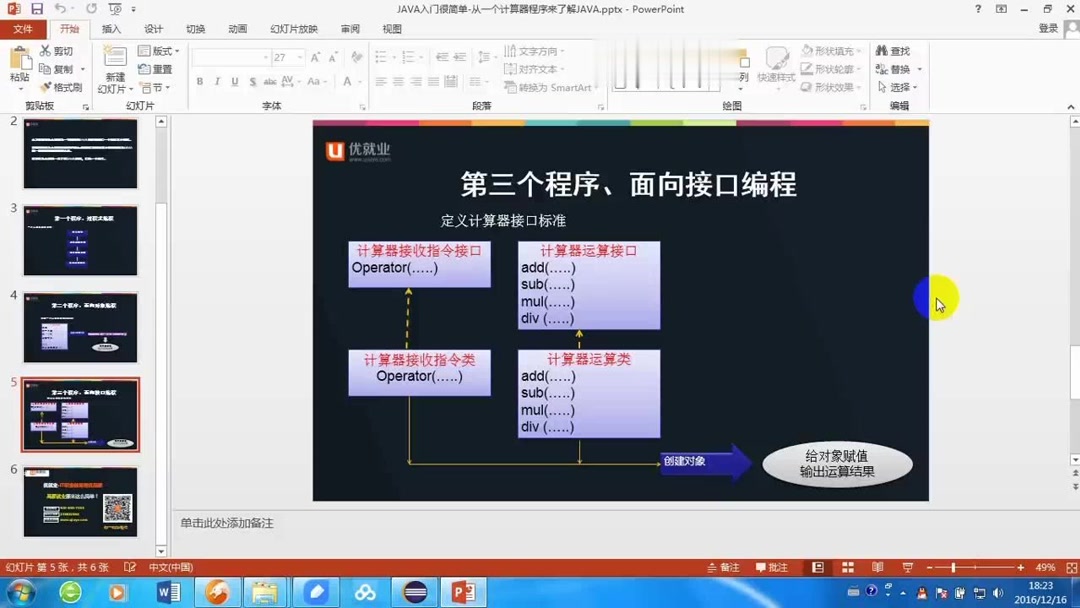
Task: Open the 查找 find function
Action: coord(896,50)
